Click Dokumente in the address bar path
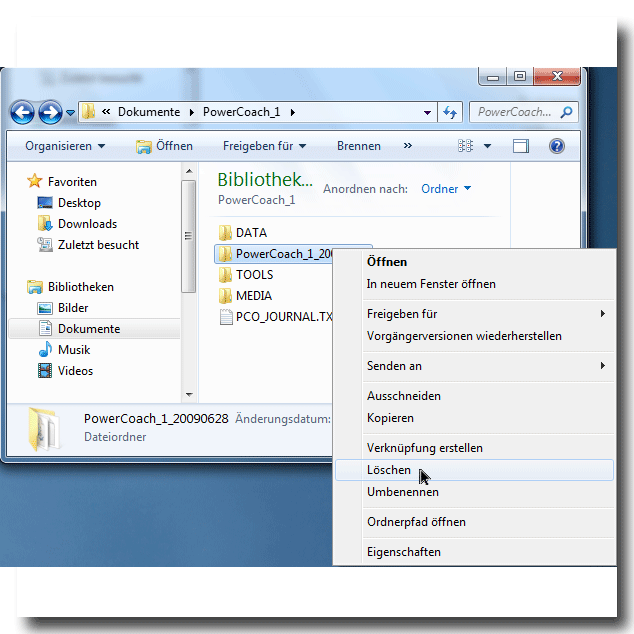Image resolution: width=634 pixels, height=634 pixels. (149, 112)
